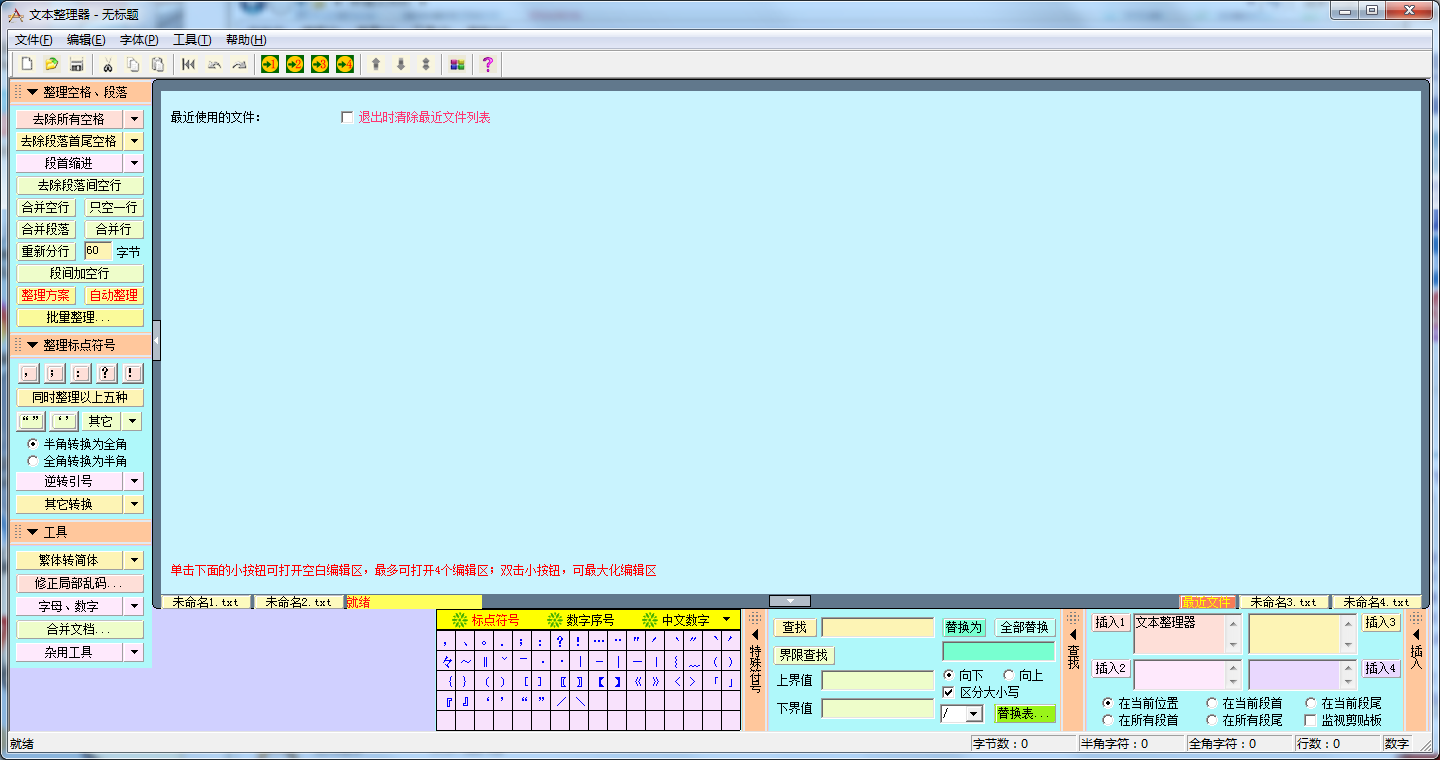Click the down arrow toolbar icon
This screenshot has width=1440, height=760.
(x=401, y=64)
